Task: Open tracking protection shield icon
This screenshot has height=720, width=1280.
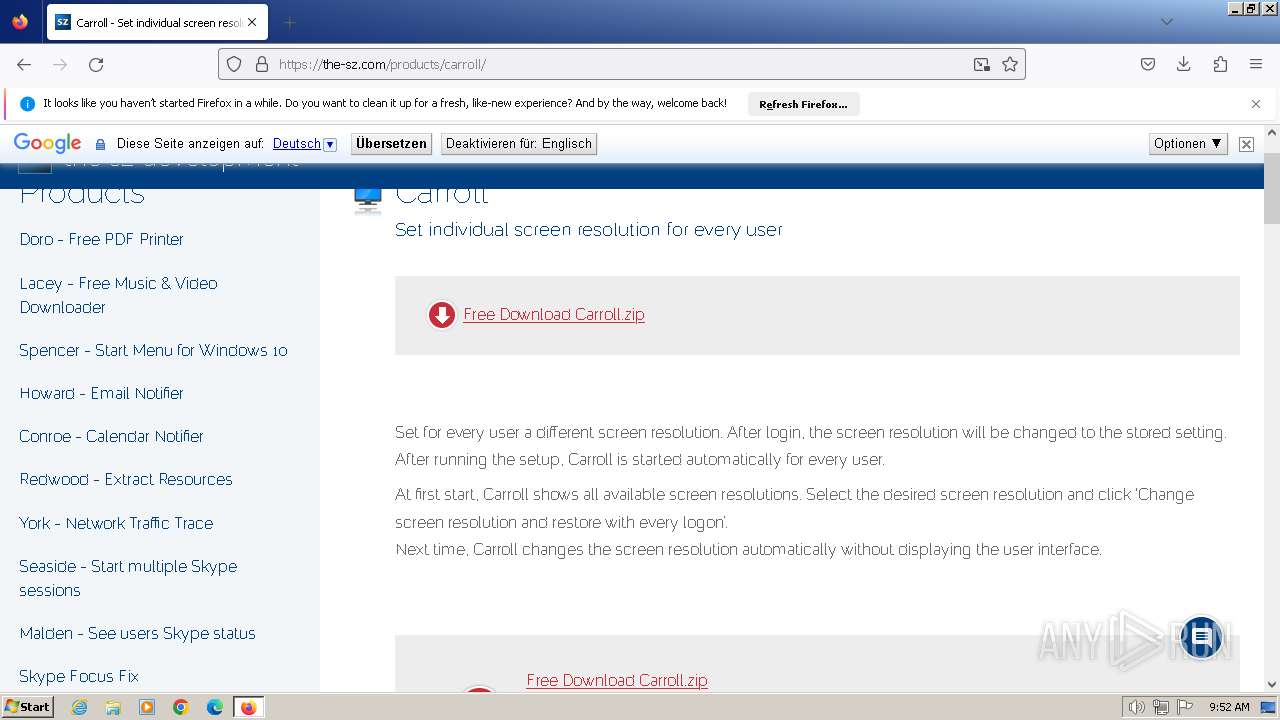Action: [234, 64]
